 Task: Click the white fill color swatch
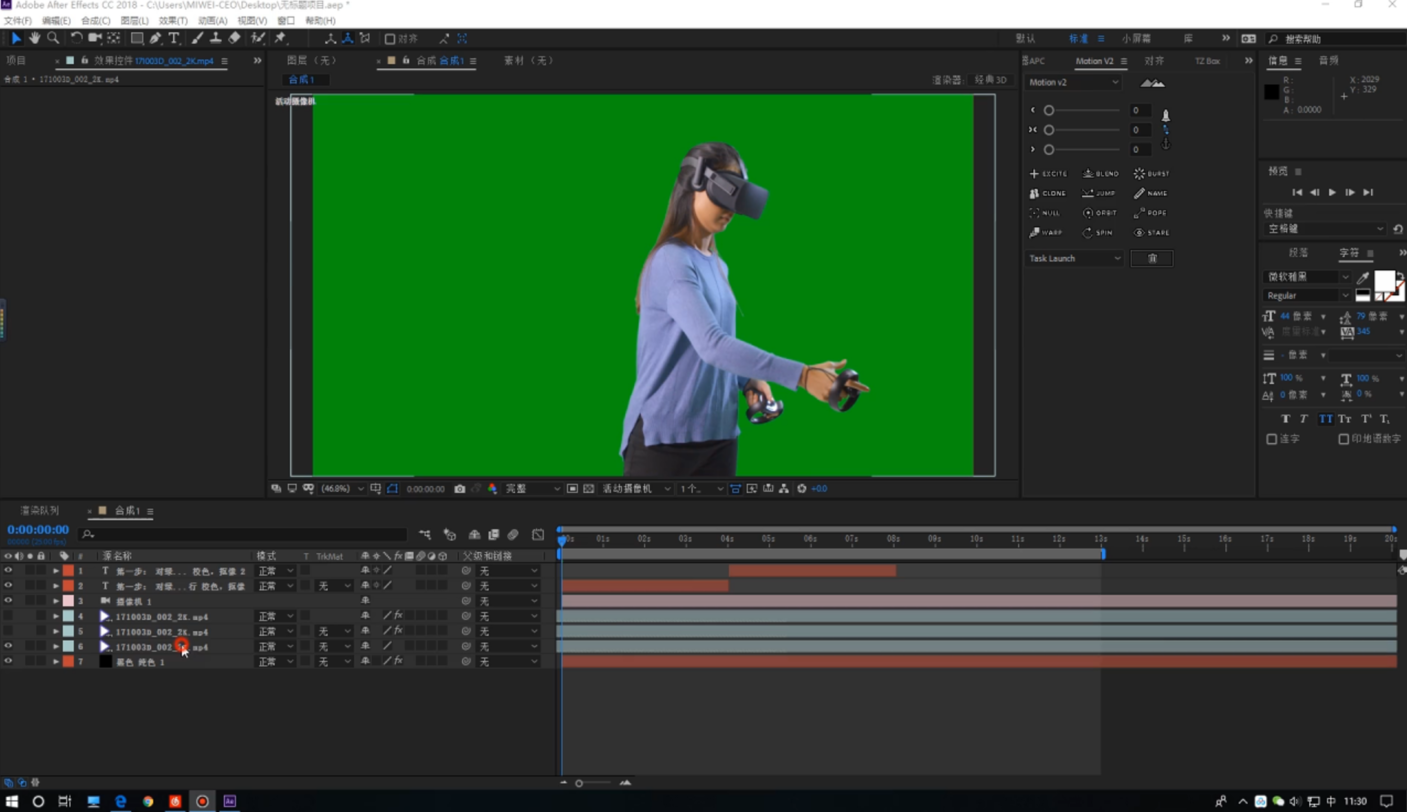point(1384,280)
